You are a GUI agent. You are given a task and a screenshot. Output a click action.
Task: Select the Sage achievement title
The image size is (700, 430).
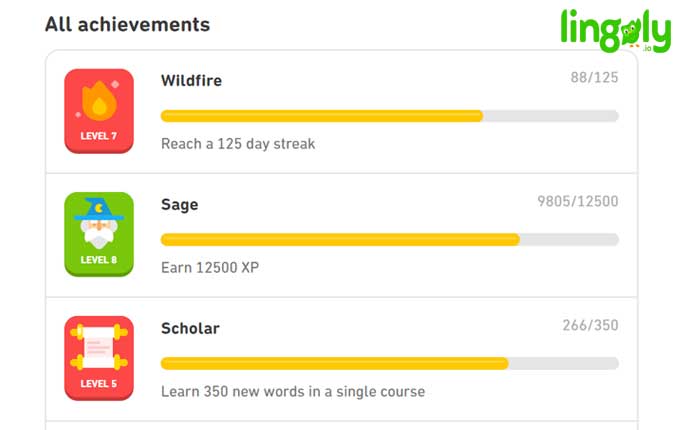(179, 205)
